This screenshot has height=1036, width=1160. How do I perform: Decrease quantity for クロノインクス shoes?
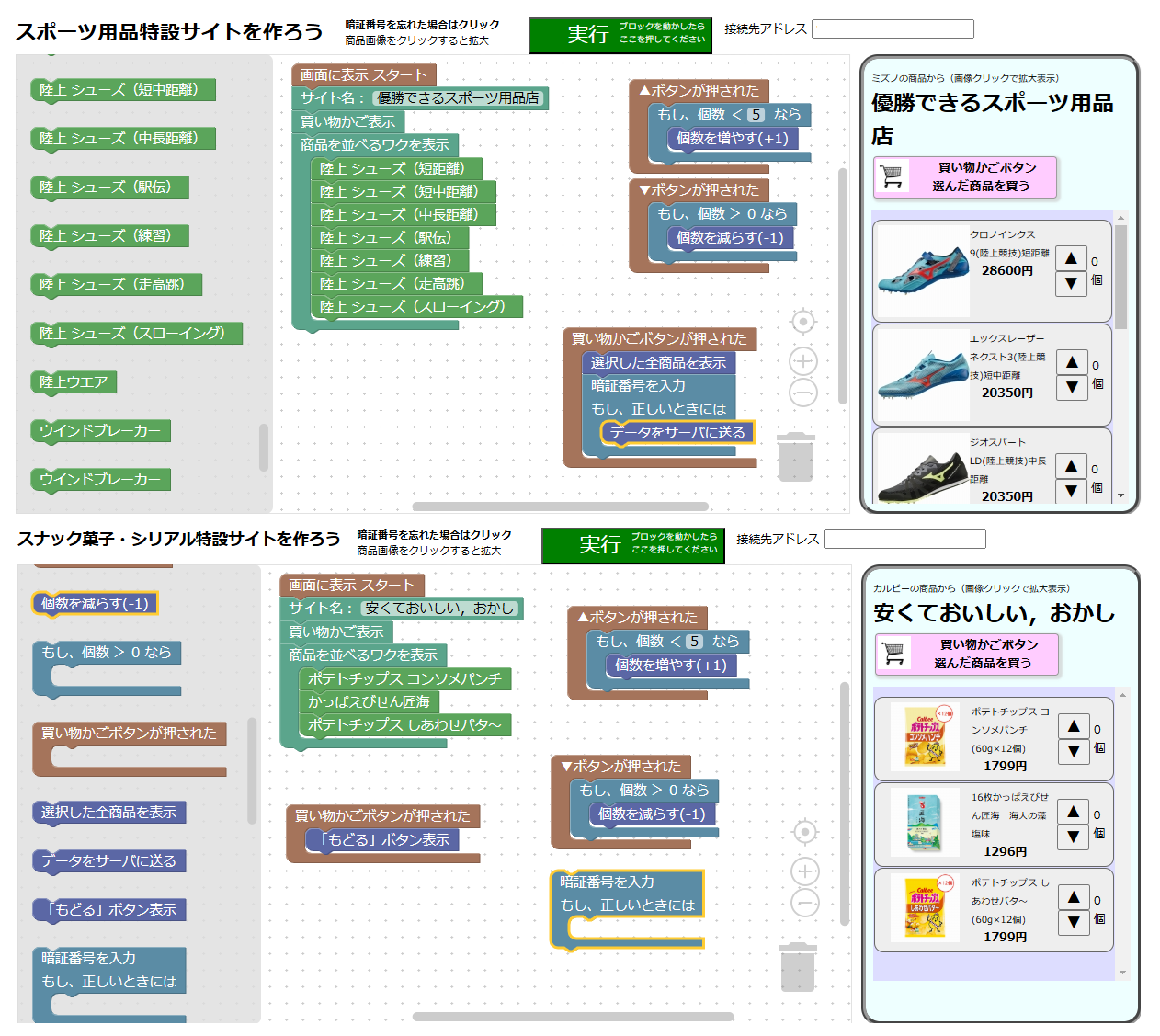[1071, 283]
